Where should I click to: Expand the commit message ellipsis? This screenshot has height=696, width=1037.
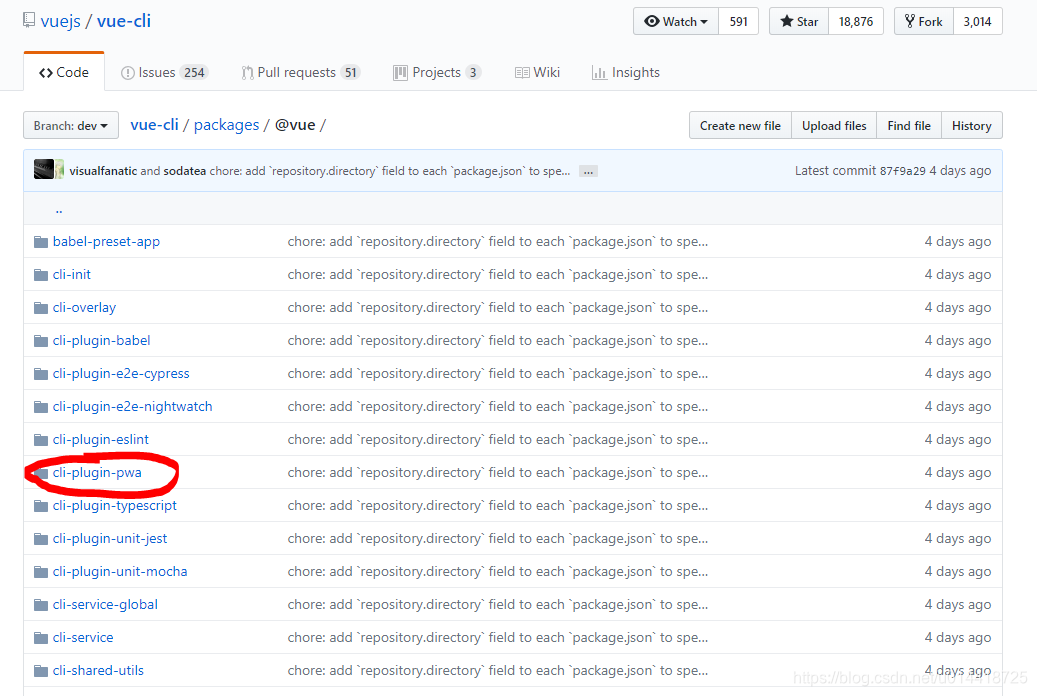pos(588,171)
